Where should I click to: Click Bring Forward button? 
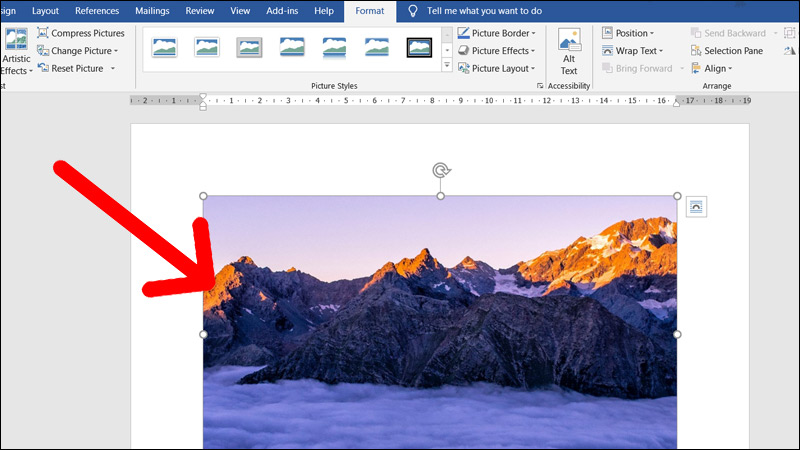637,68
